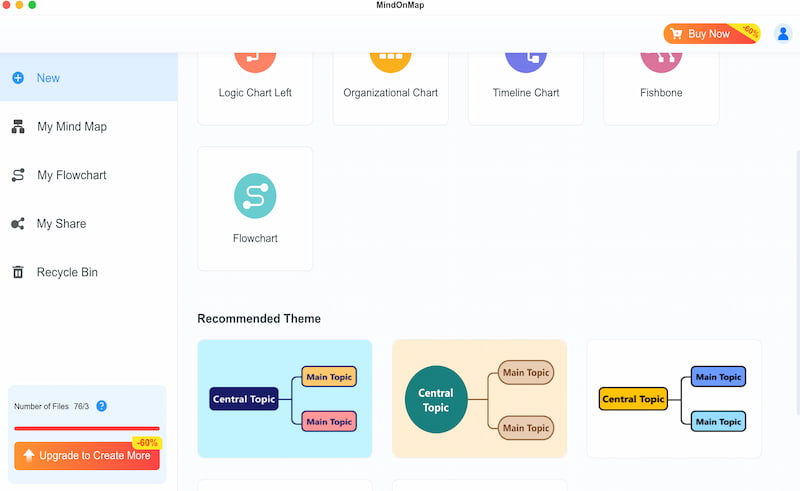Viewport: 800px width, 491px height.
Task: Open the user account avatar icon
Action: tap(783, 34)
